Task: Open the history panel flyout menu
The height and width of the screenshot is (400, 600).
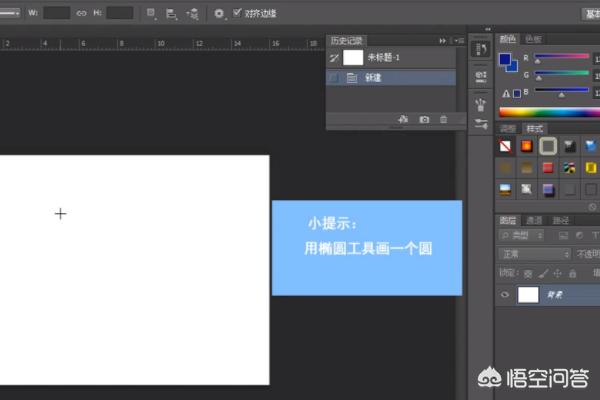Action: [459, 41]
